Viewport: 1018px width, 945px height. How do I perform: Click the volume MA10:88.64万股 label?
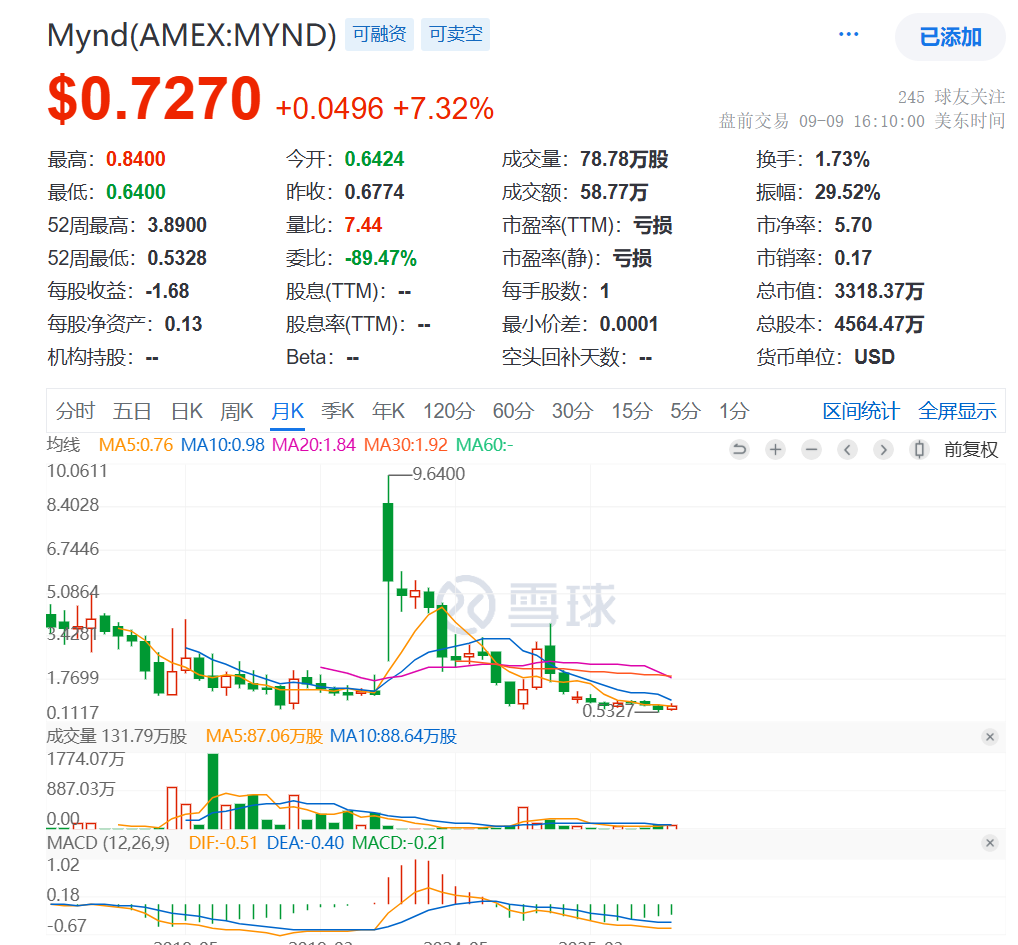393,737
